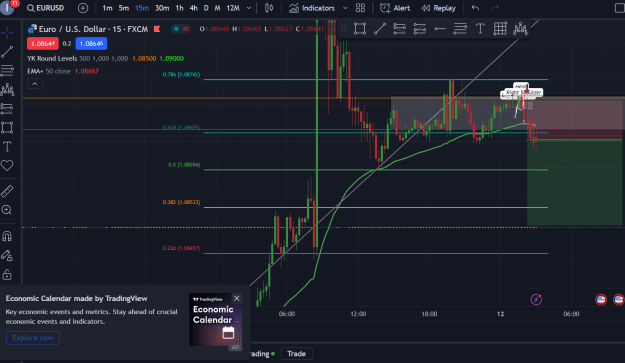Switch to 1m timeframe
This screenshot has height=363, width=625.
(107, 8)
